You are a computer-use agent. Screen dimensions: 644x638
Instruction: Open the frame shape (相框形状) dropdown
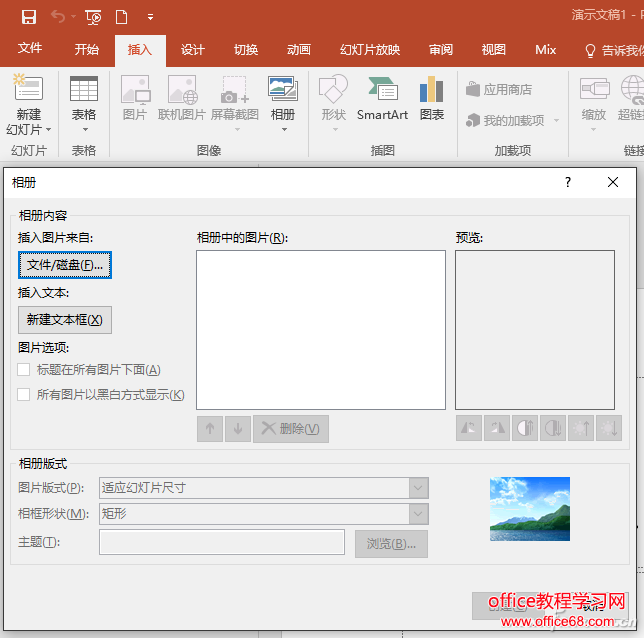[418, 514]
